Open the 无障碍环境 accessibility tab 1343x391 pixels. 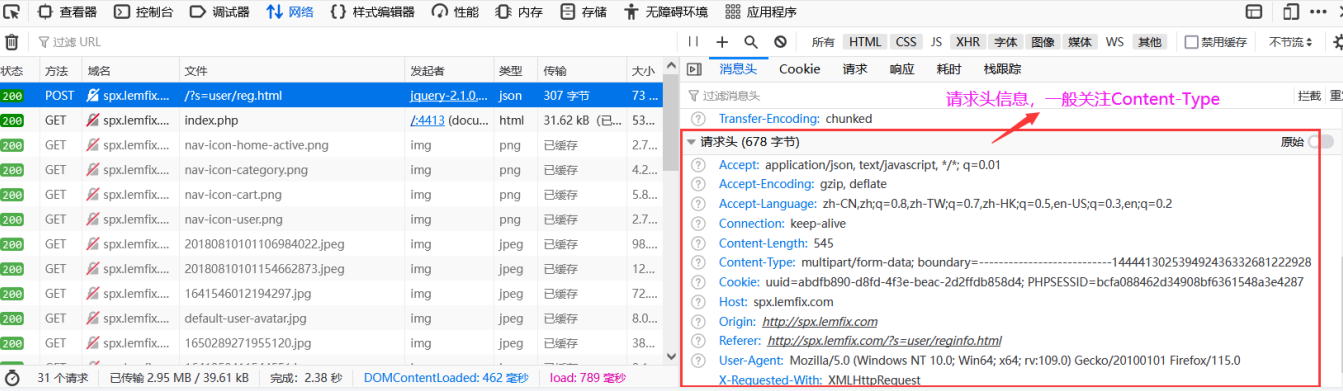(x=666, y=12)
